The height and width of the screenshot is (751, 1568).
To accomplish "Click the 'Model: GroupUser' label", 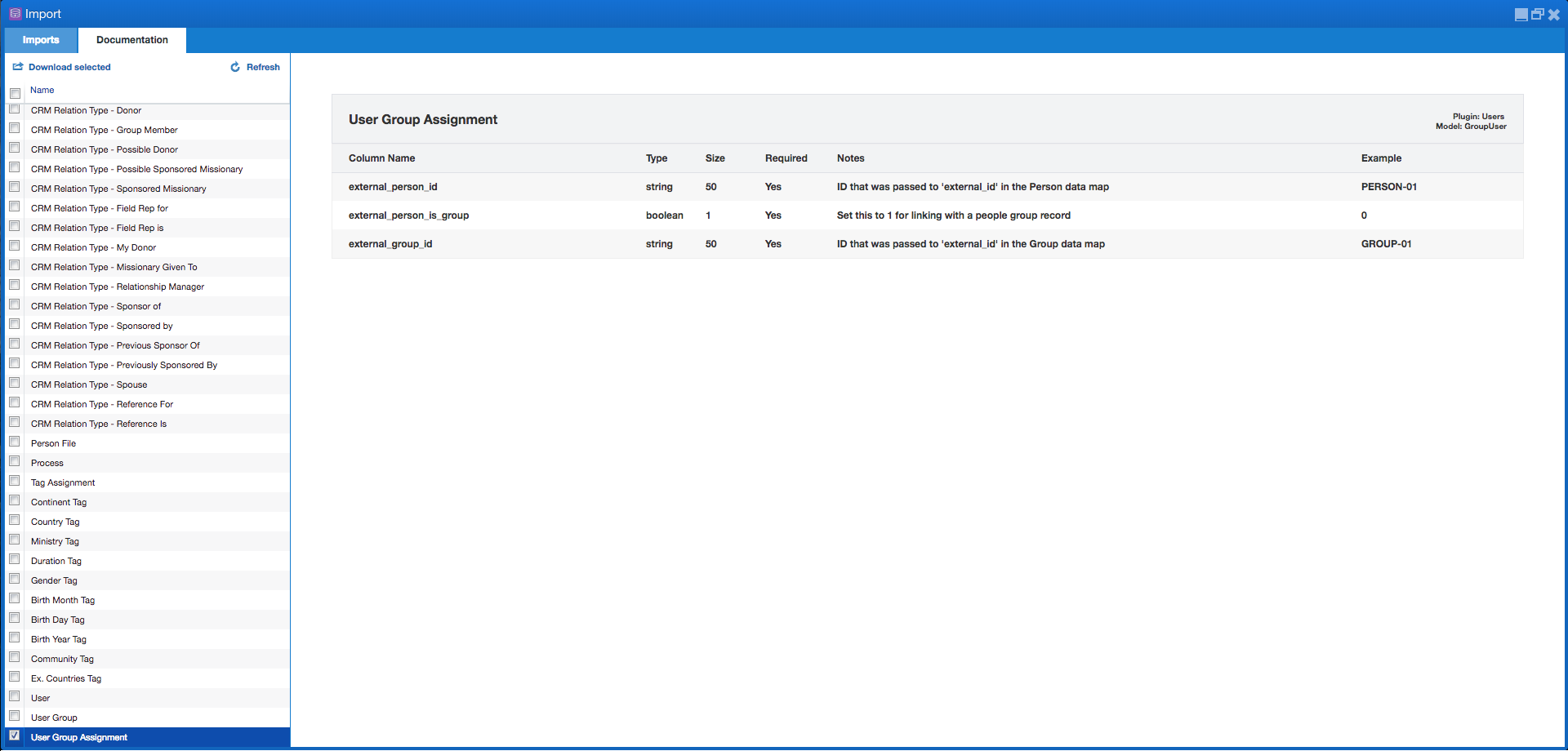I will [x=1471, y=127].
